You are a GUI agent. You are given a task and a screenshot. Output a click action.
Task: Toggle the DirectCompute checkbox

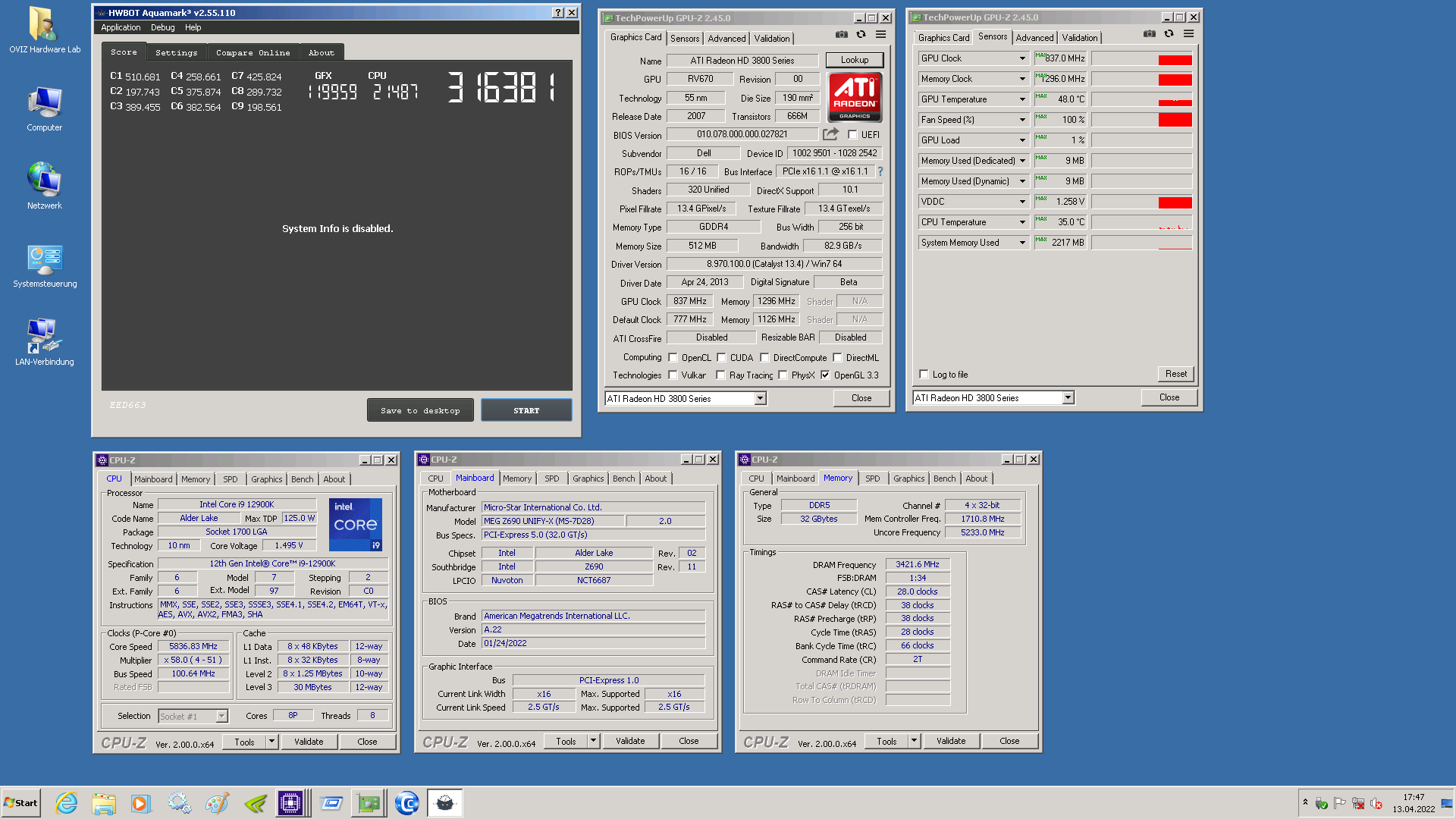coord(764,358)
